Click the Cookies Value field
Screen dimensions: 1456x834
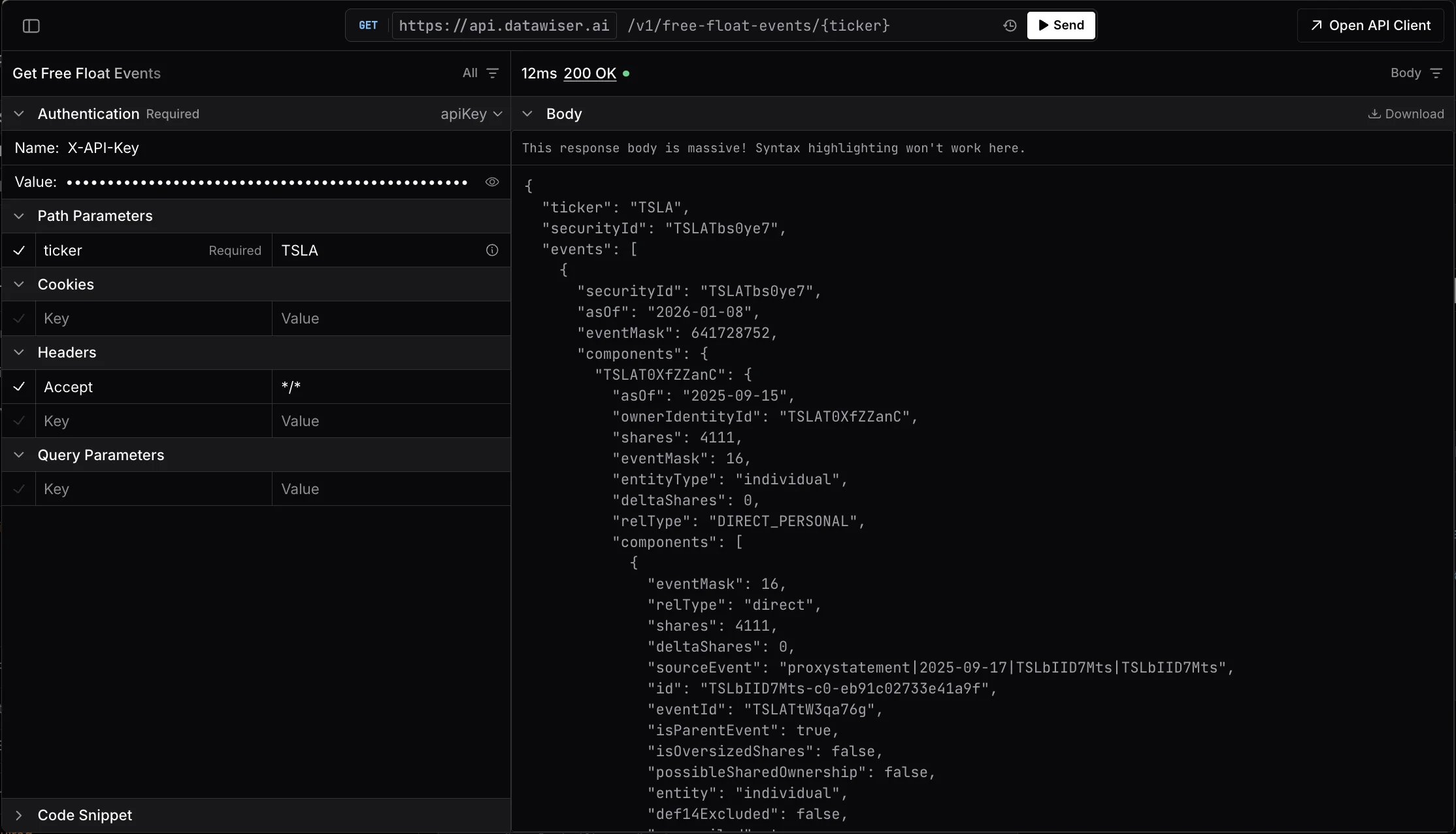point(391,319)
